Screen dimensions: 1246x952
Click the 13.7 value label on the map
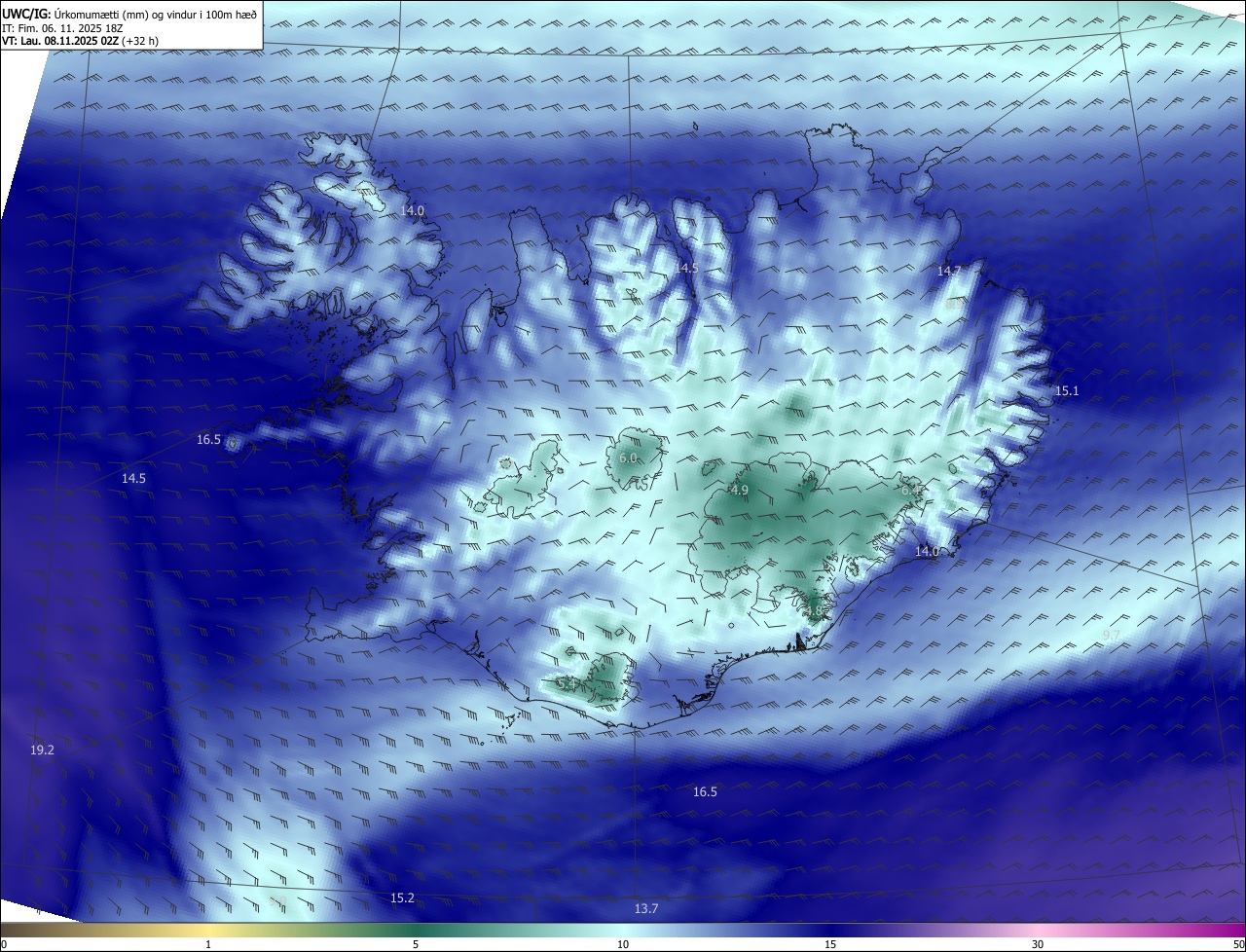pyautogui.click(x=646, y=908)
